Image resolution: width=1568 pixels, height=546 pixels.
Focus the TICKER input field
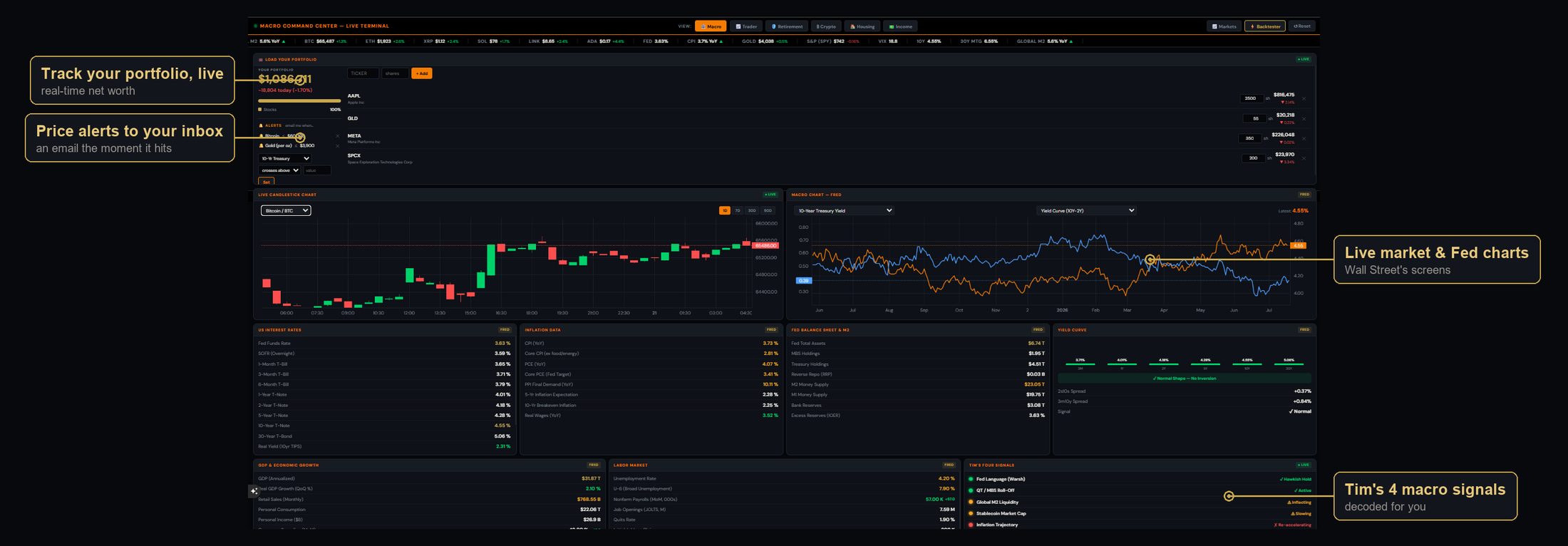point(363,73)
